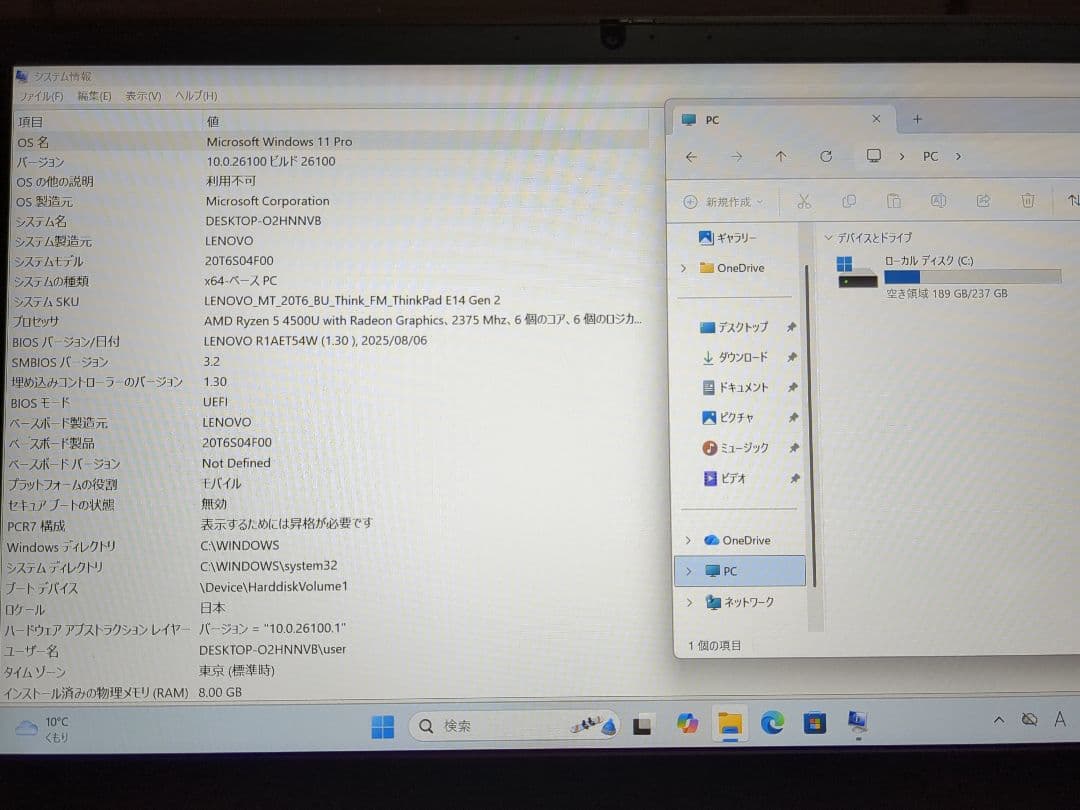
Task: Click the Cut icon in Explorer toolbar
Action: [x=803, y=201]
